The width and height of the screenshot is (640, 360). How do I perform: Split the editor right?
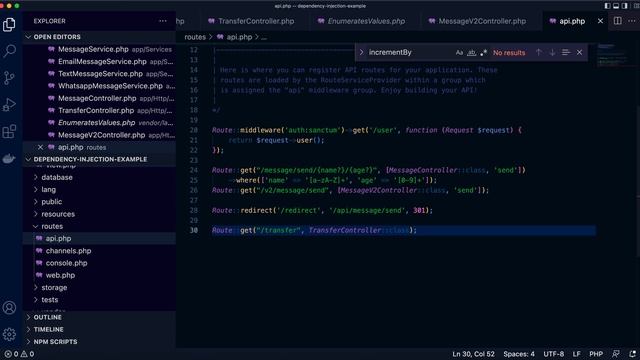tap(618, 21)
